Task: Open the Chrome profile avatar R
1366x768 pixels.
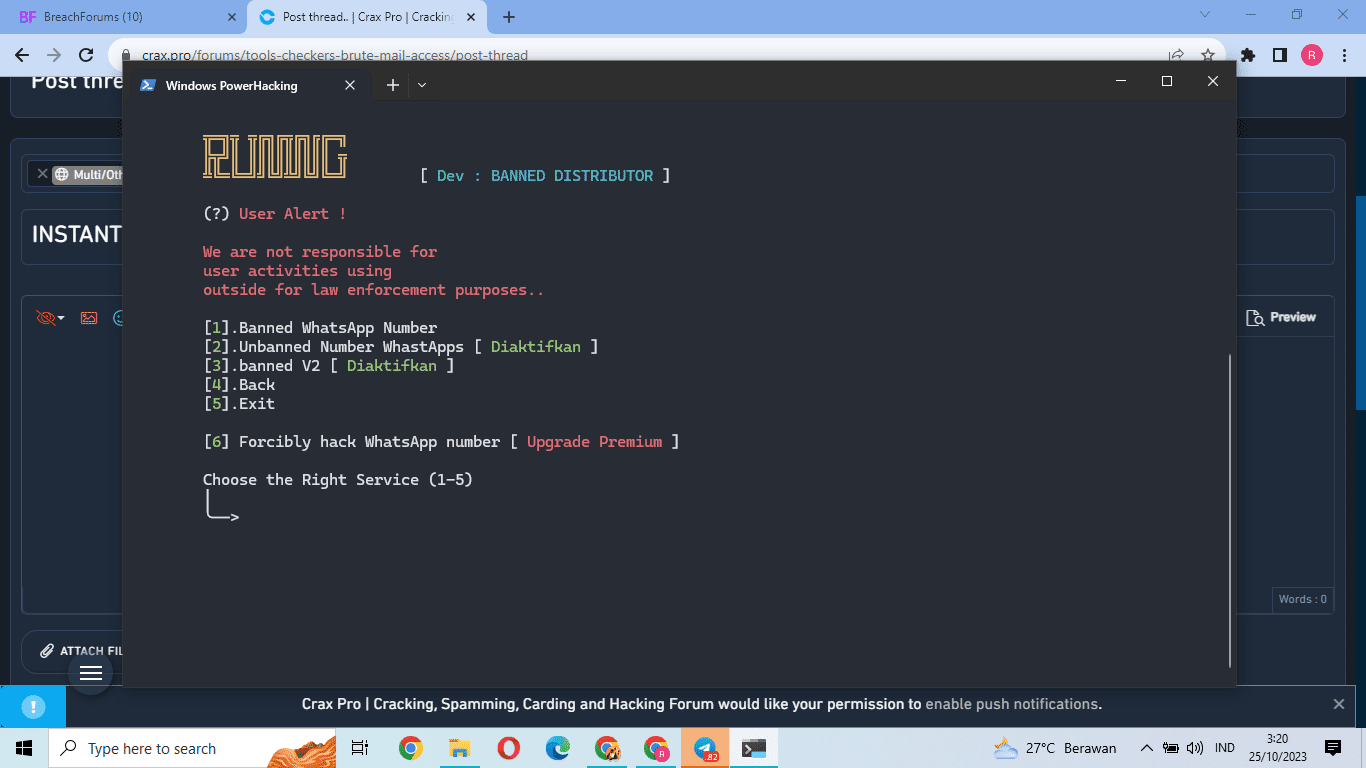Action: [1311, 55]
